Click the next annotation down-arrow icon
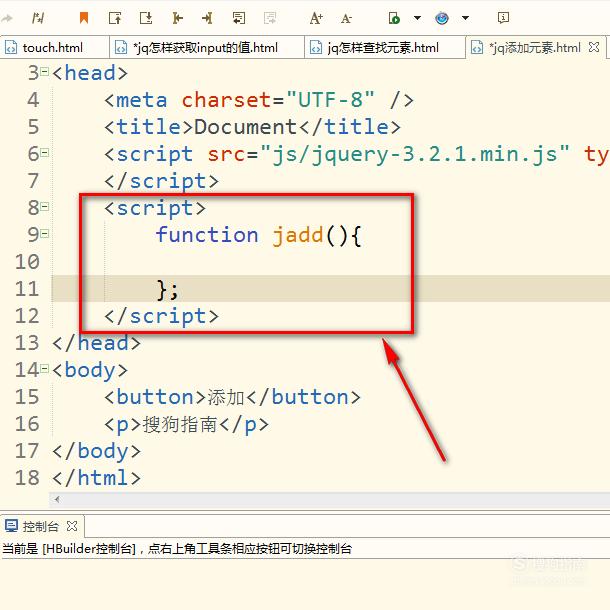Viewport: 610px width, 610px height. pyautogui.click(x=146, y=18)
